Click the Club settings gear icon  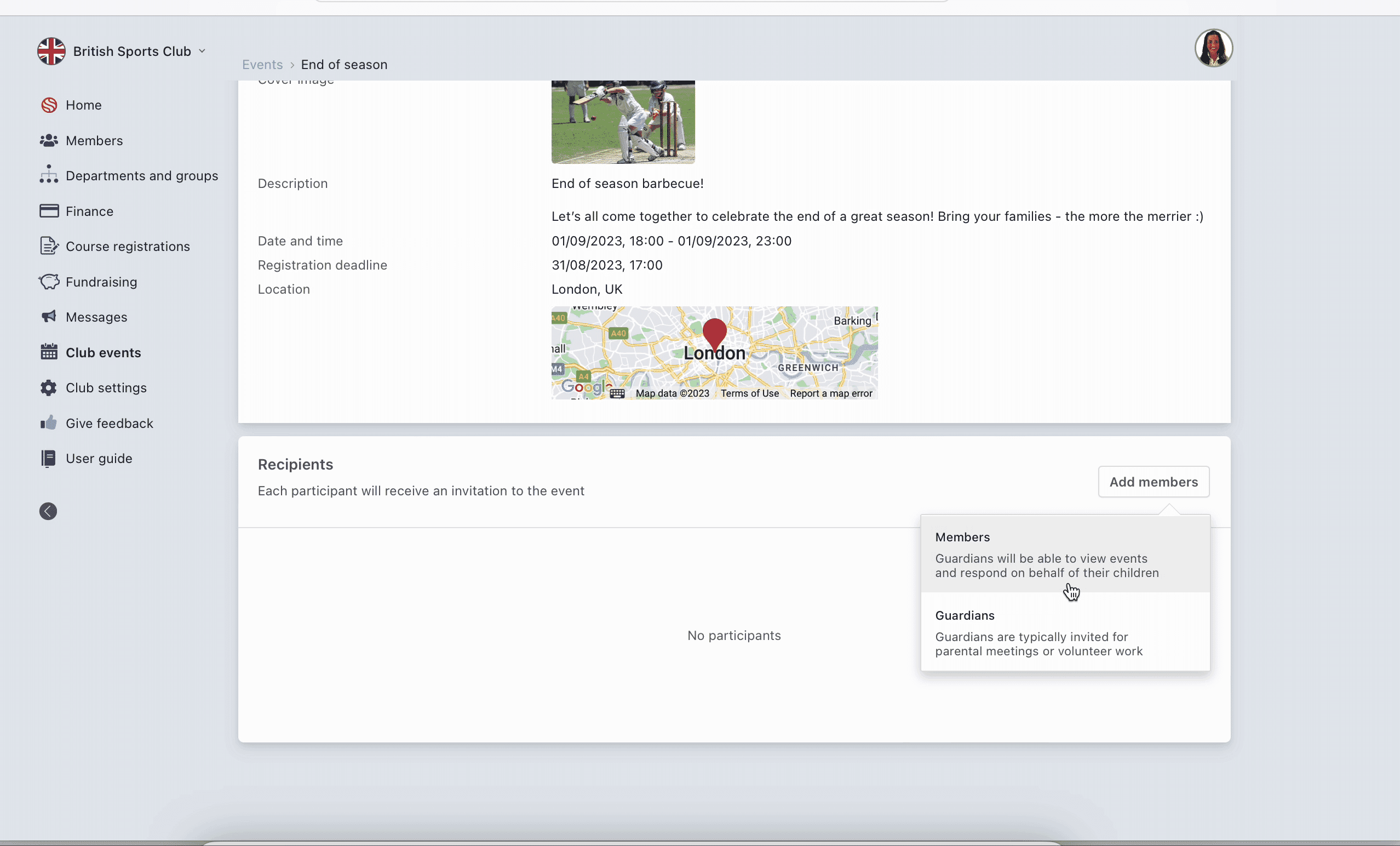pos(49,388)
